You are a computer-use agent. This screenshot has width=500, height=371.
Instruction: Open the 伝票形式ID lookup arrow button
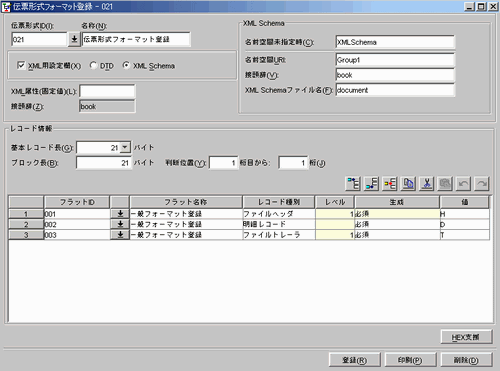pyautogui.click(x=74, y=39)
